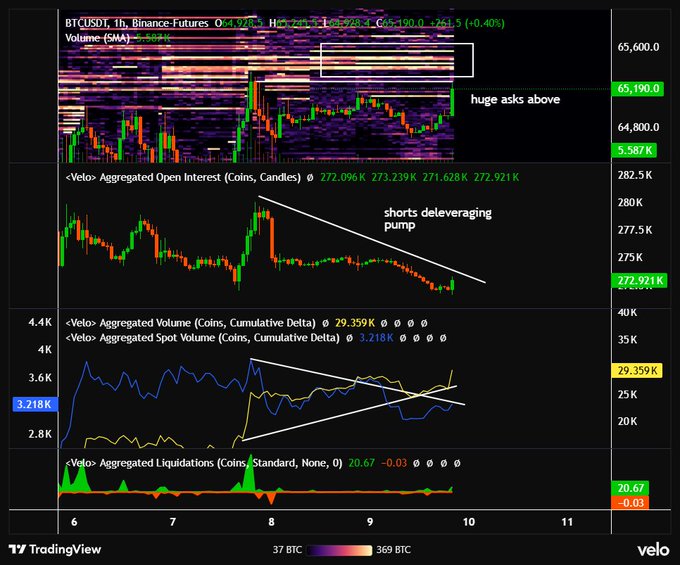This screenshot has height=565, width=680.
Task: Click the blue 3.218K value in spot legend
Action: tap(376, 338)
